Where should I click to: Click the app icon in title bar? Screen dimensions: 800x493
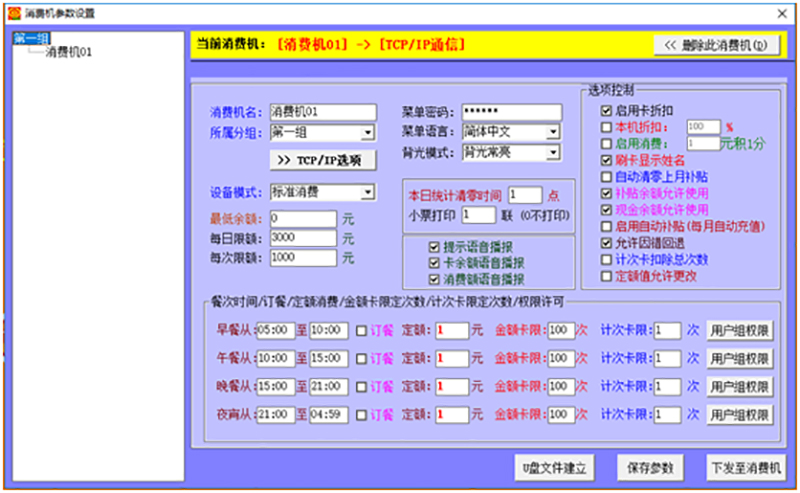click(x=10, y=11)
